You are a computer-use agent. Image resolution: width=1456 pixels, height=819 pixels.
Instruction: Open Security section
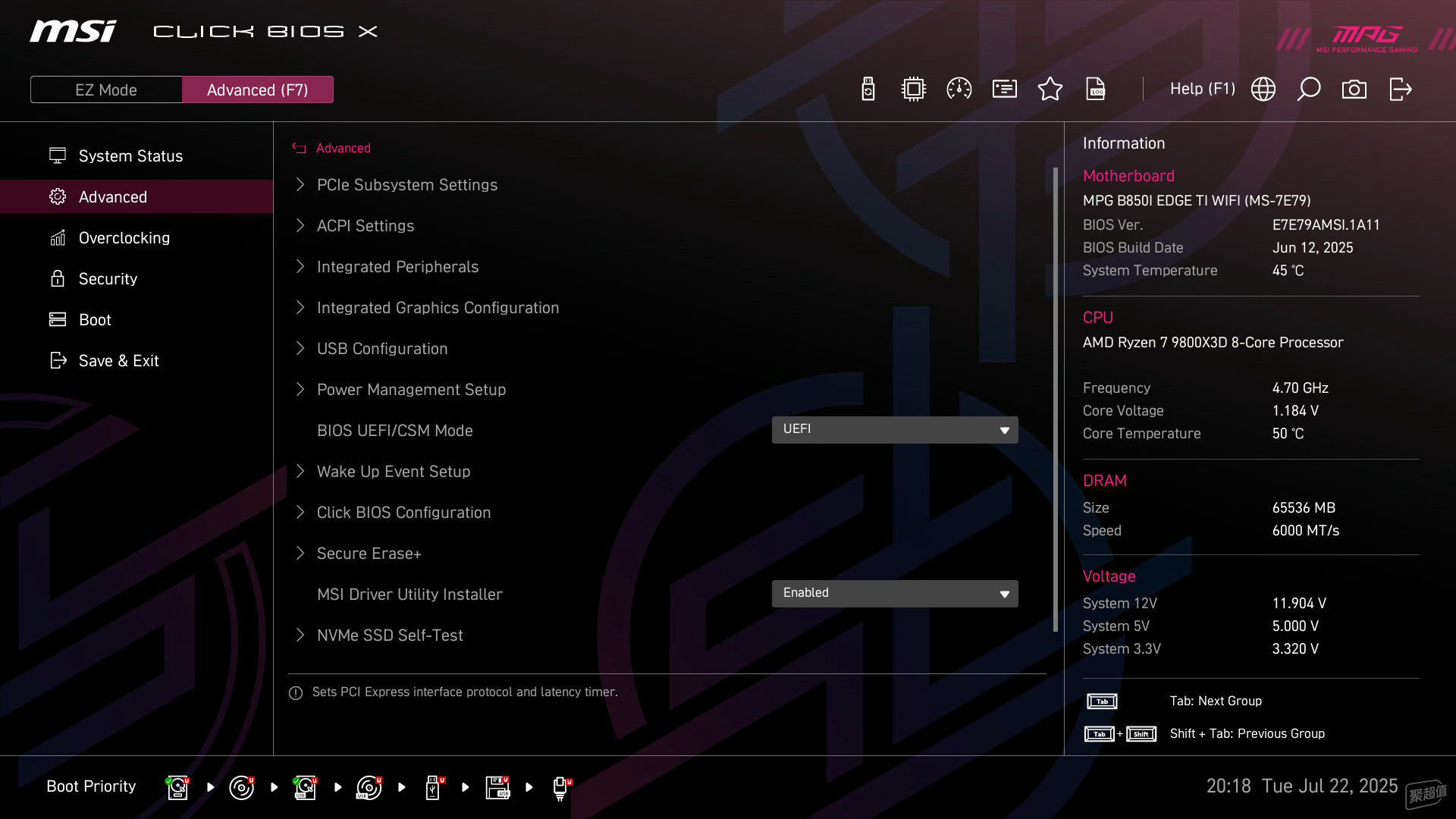click(136, 278)
